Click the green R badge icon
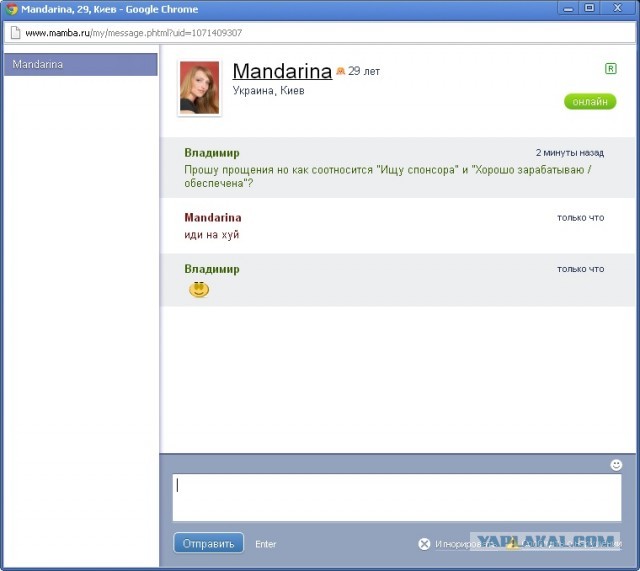The width and height of the screenshot is (640, 571). pos(610,68)
